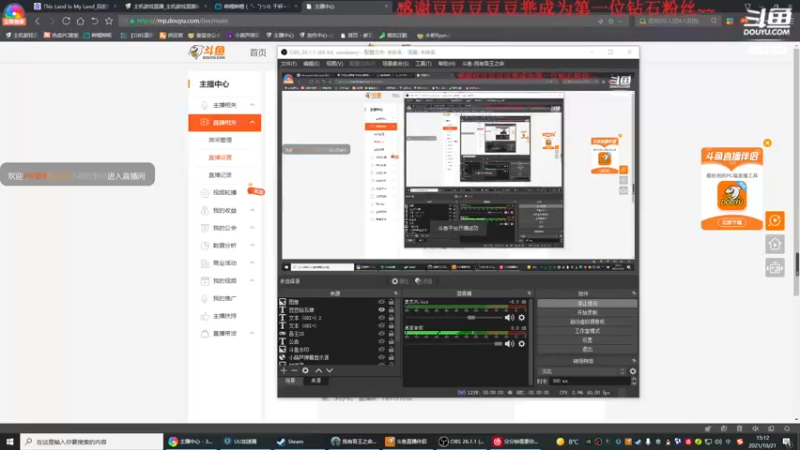
Task: Click the 开始录制 button in OBS
Action: [x=587, y=312]
